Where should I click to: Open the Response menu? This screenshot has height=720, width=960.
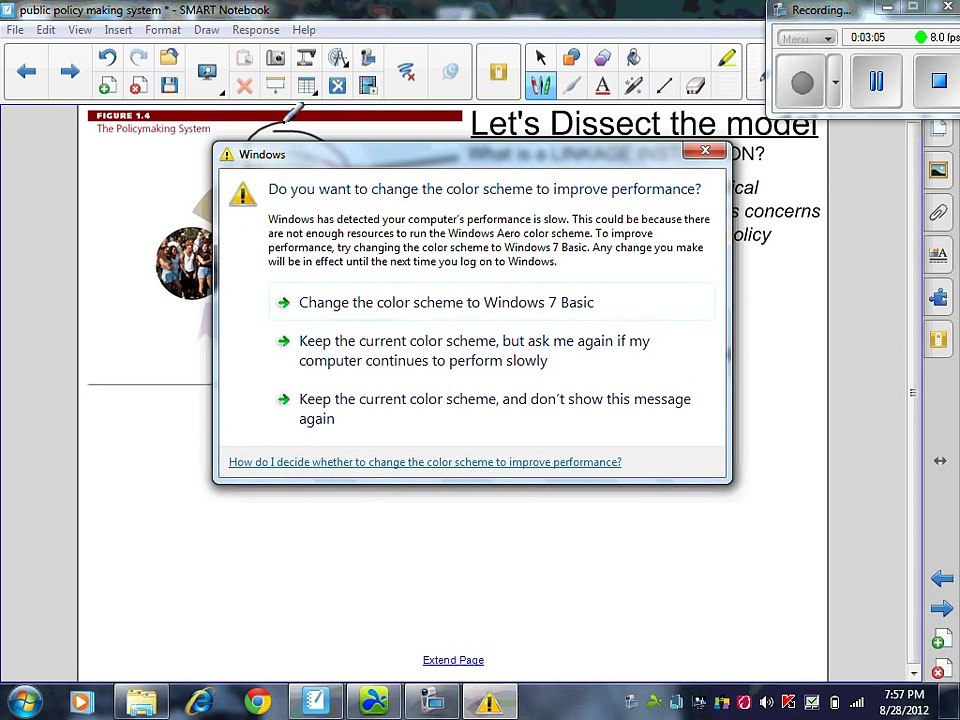(x=256, y=29)
